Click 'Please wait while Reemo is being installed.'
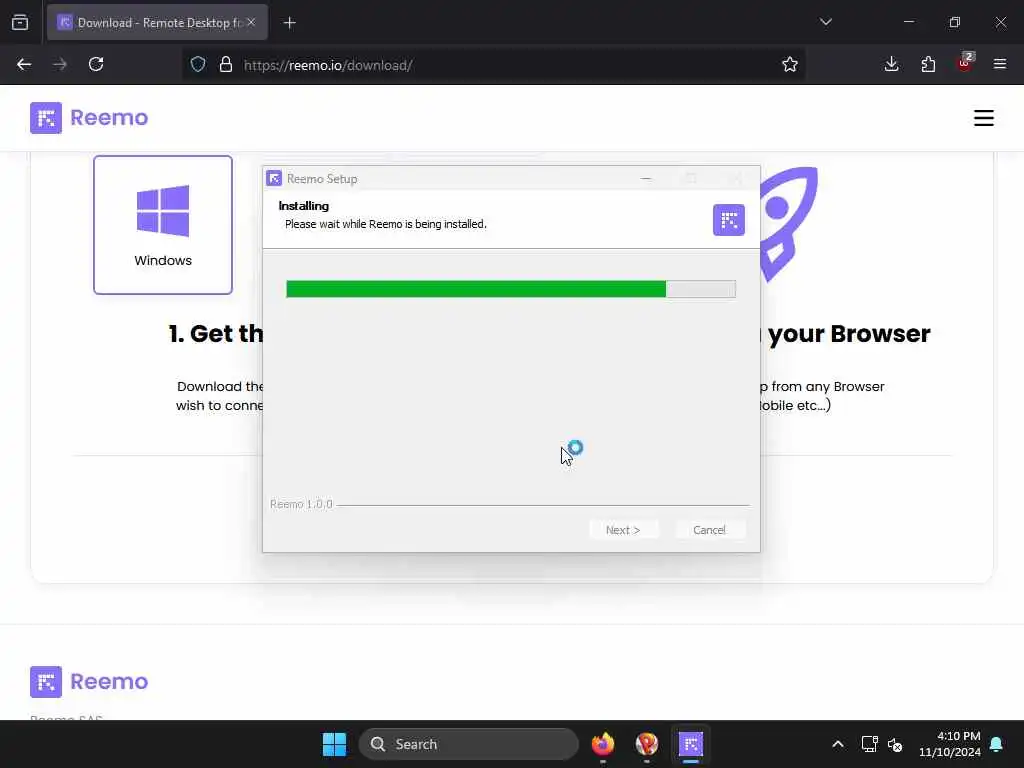The height and width of the screenshot is (768, 1024). click(385, 224)
